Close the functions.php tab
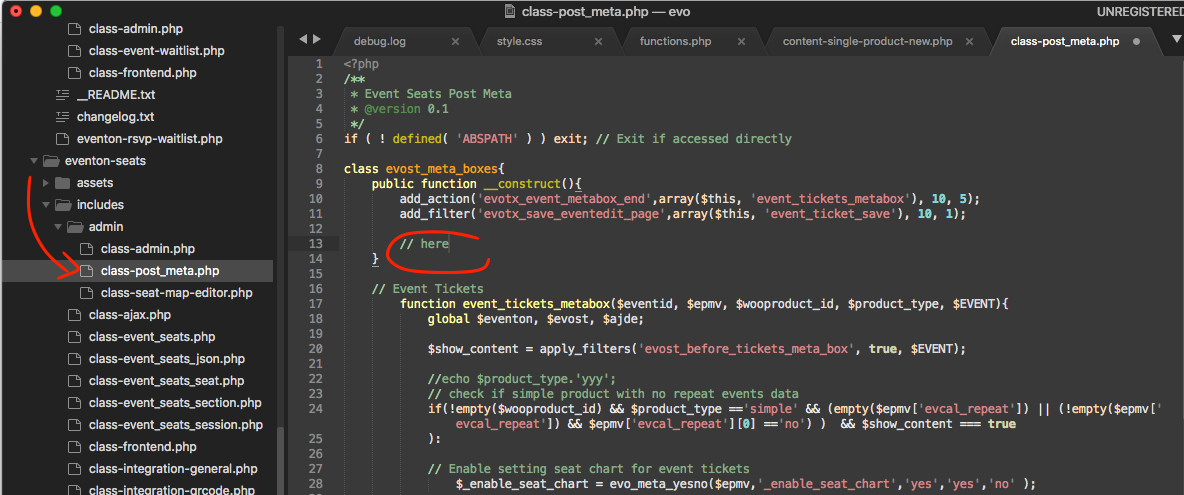1184x495 pixels. coord(741,42)
